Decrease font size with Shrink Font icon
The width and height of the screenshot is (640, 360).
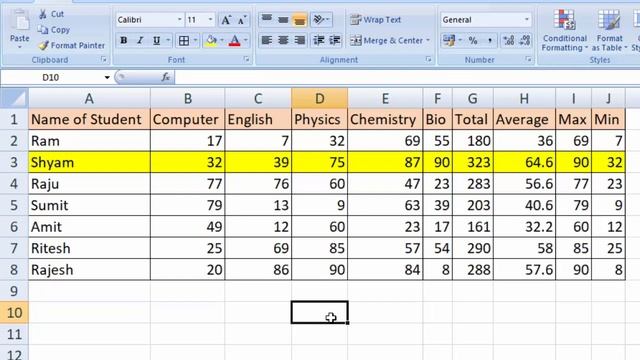(x=242, y=20)
